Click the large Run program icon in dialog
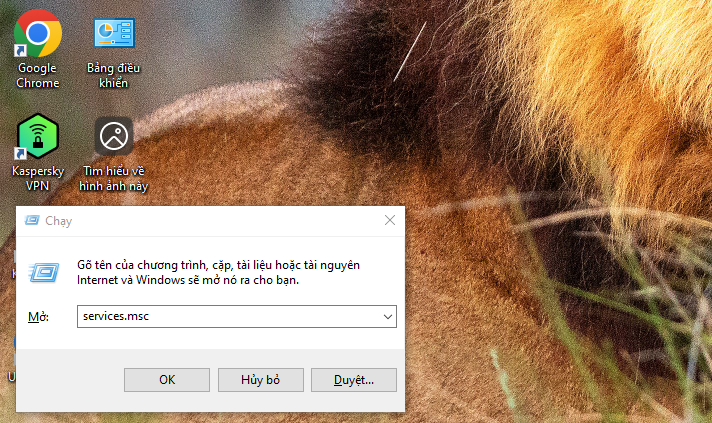 coord(44,272)
